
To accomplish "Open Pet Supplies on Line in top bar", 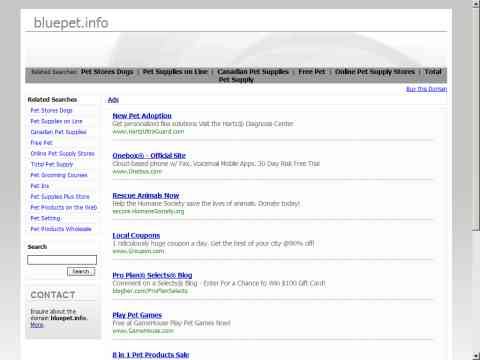I will pyautogui.click(x=175, y=72).
